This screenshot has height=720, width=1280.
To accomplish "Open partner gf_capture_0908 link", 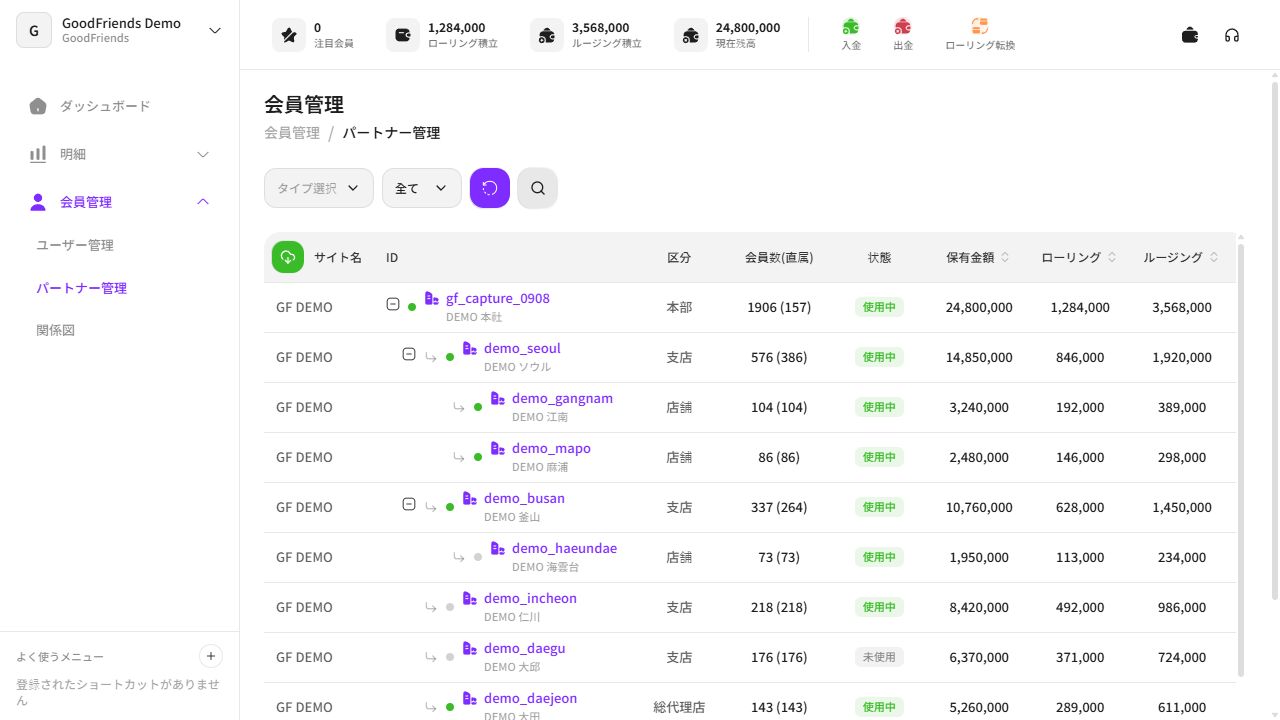I will 498,298.
